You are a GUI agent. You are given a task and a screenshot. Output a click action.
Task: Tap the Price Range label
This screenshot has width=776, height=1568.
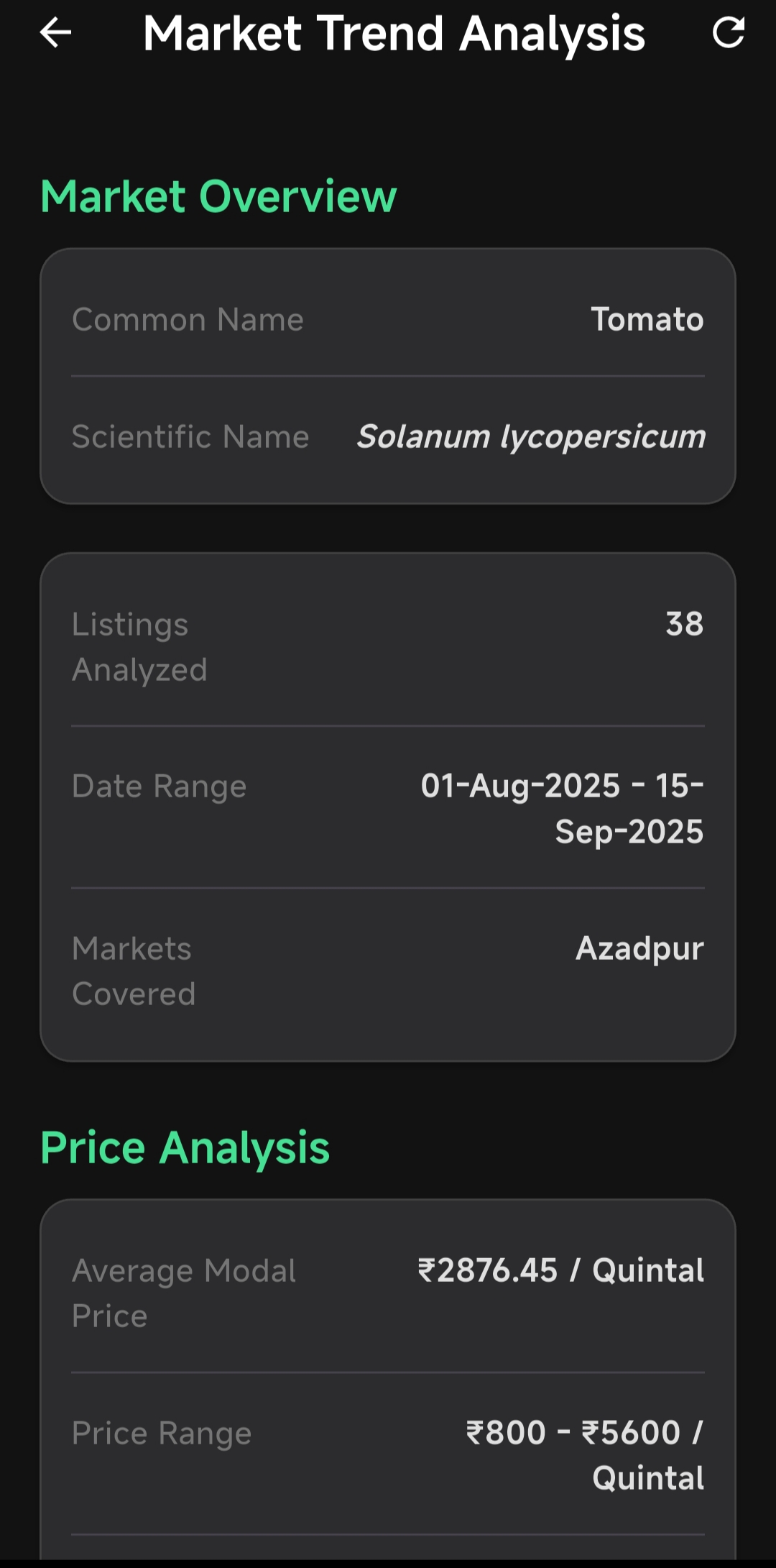tap(162, 1434)
